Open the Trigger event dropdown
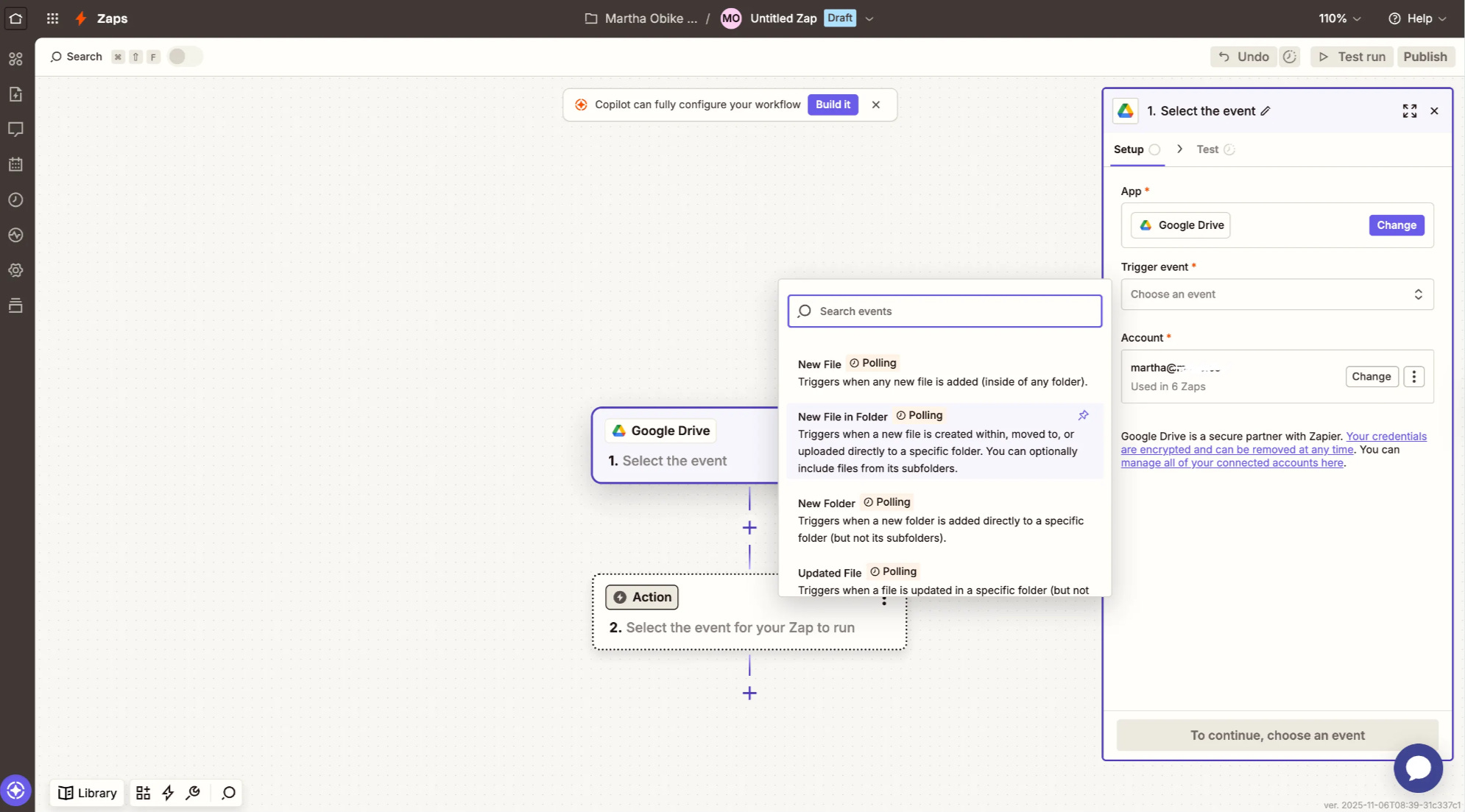This screenshot has width=1465, height=812. pyautogui.click(x=1277, y=294)
